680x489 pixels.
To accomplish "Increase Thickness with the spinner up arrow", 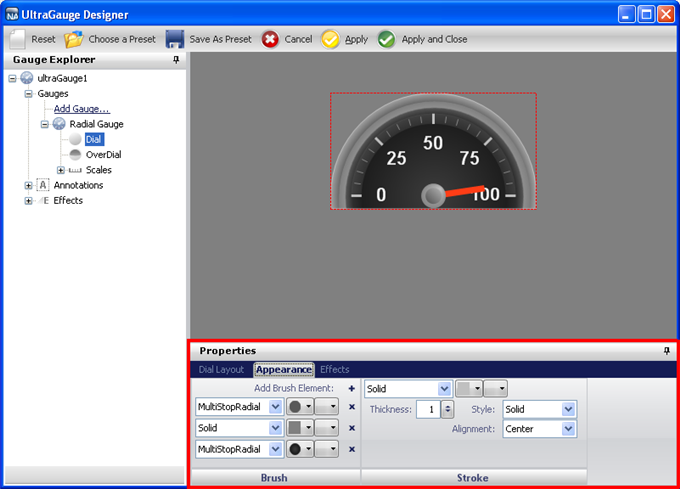I will tap(447, 405).
